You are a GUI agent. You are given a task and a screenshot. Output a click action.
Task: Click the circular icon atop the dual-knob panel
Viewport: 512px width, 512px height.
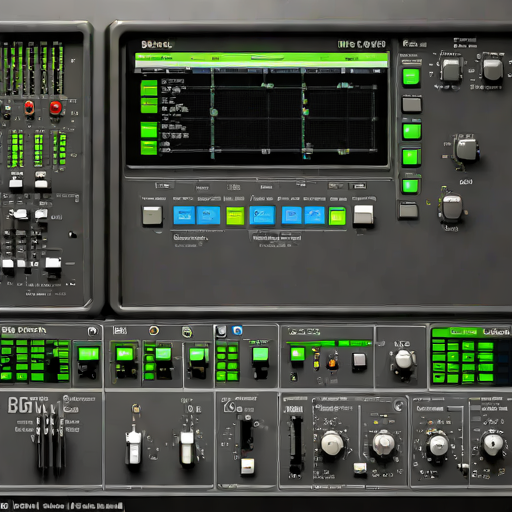click(x=398, y=405)
